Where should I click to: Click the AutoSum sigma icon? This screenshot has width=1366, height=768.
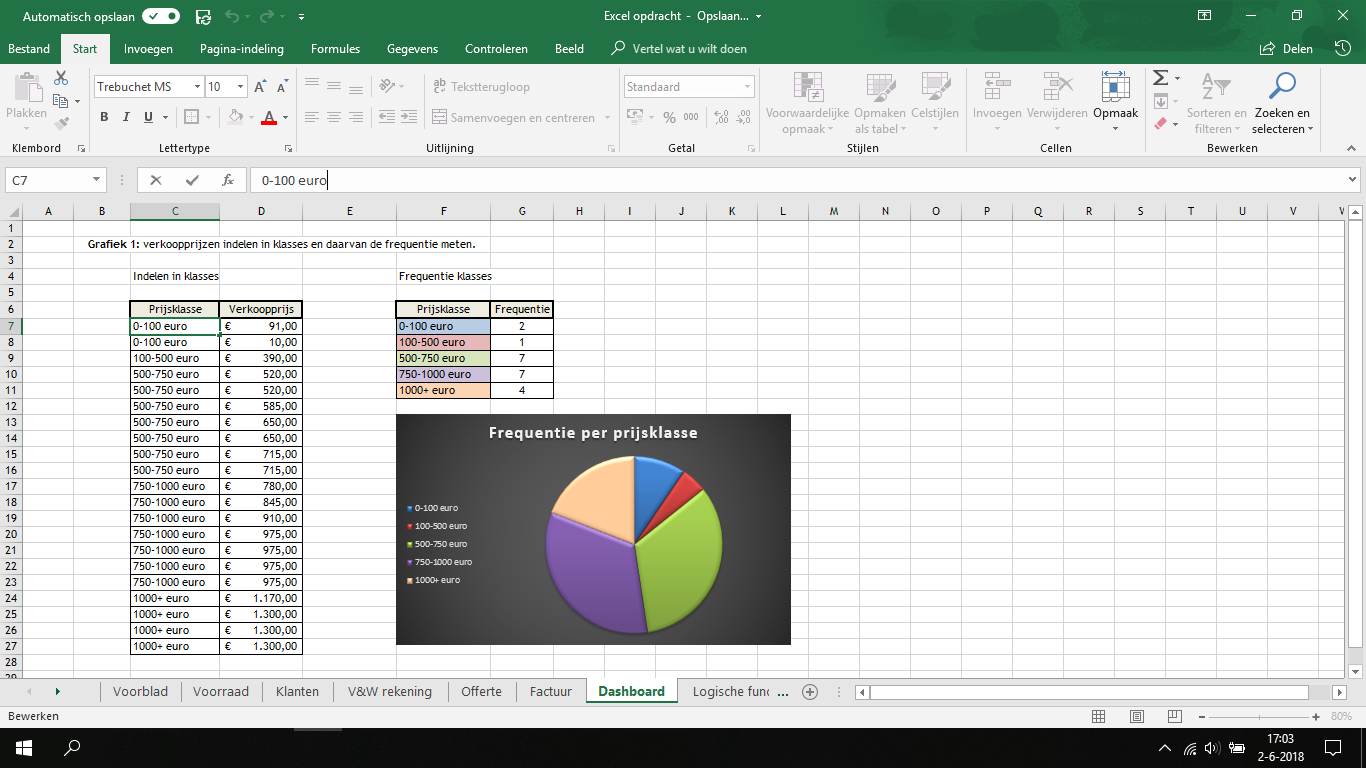pos(1160,78)
